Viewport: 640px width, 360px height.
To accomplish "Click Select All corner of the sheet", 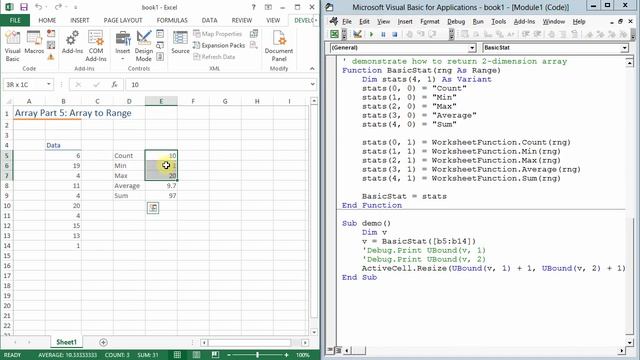I will coord(8,101).
